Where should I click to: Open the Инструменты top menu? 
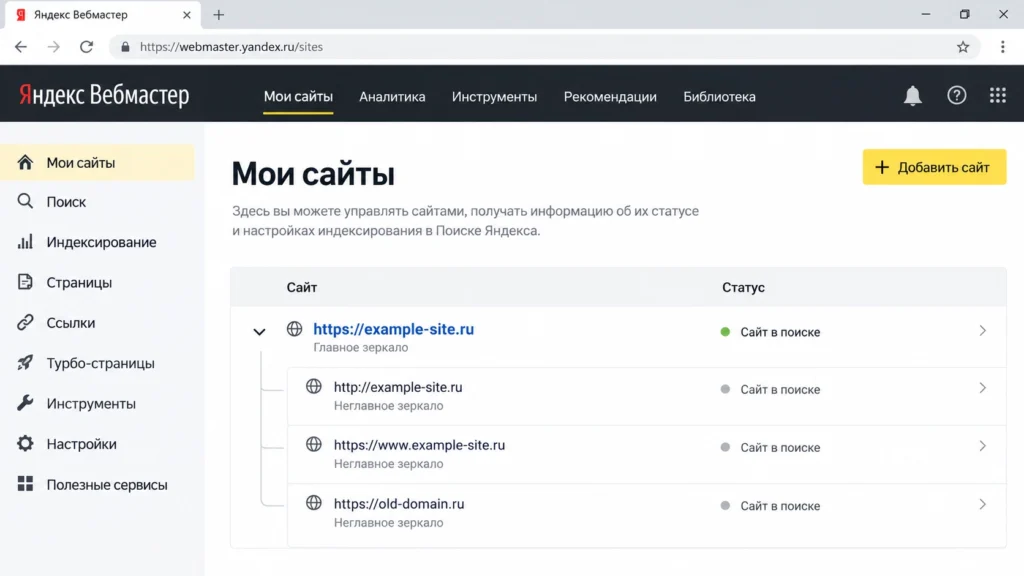tap(494, 97)
